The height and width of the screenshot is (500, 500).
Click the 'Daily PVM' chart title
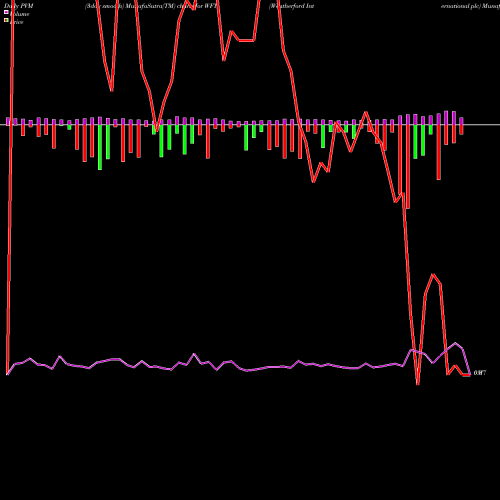coord(19,6)
